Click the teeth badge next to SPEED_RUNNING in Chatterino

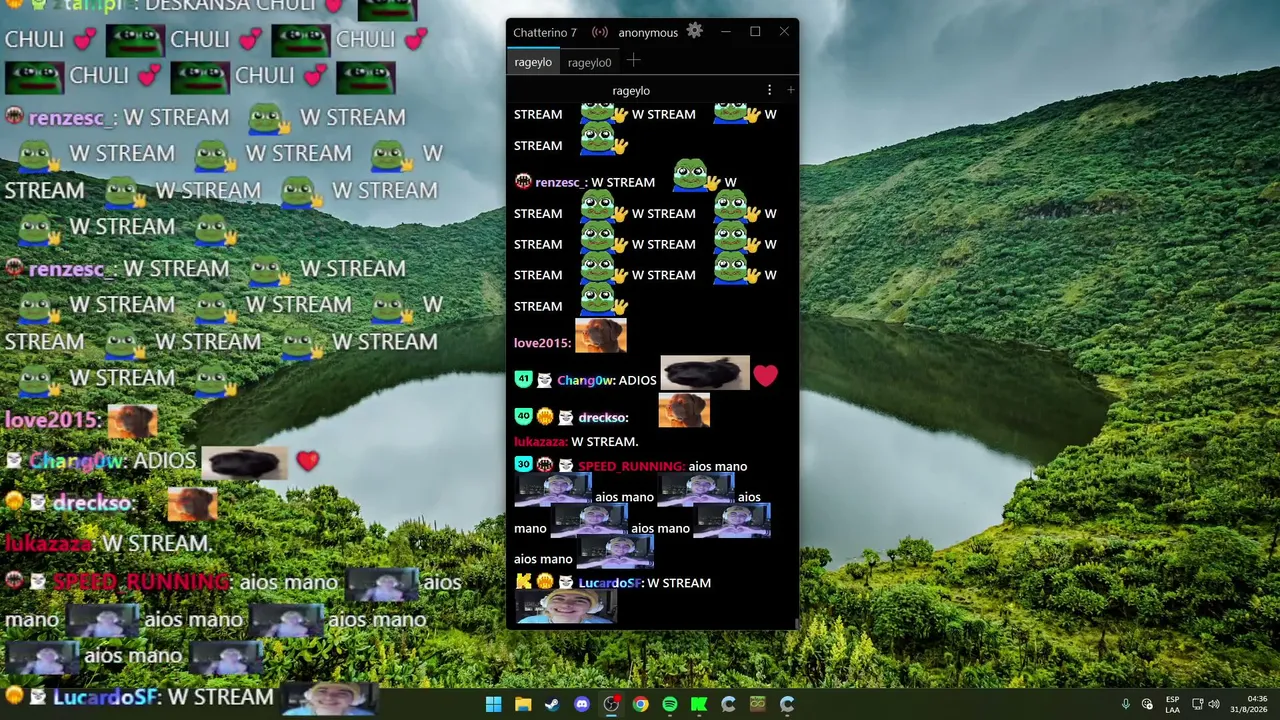pos(544,465)
